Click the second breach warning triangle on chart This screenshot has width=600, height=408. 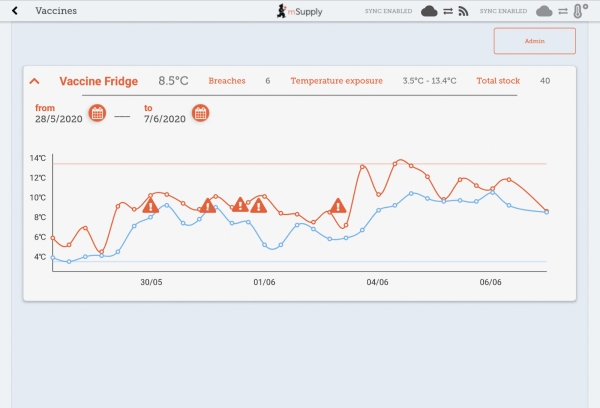click(208, 206)
